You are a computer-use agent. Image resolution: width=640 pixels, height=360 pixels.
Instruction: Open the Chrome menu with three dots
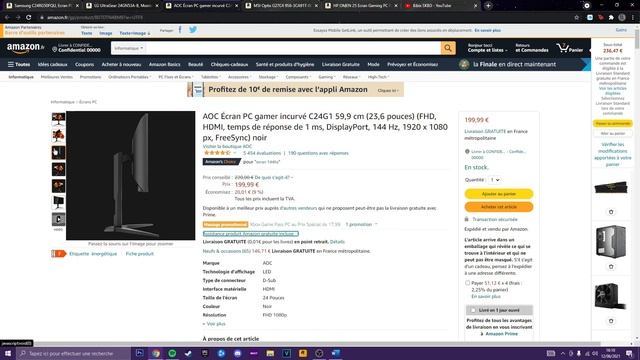tap(633, 18)
